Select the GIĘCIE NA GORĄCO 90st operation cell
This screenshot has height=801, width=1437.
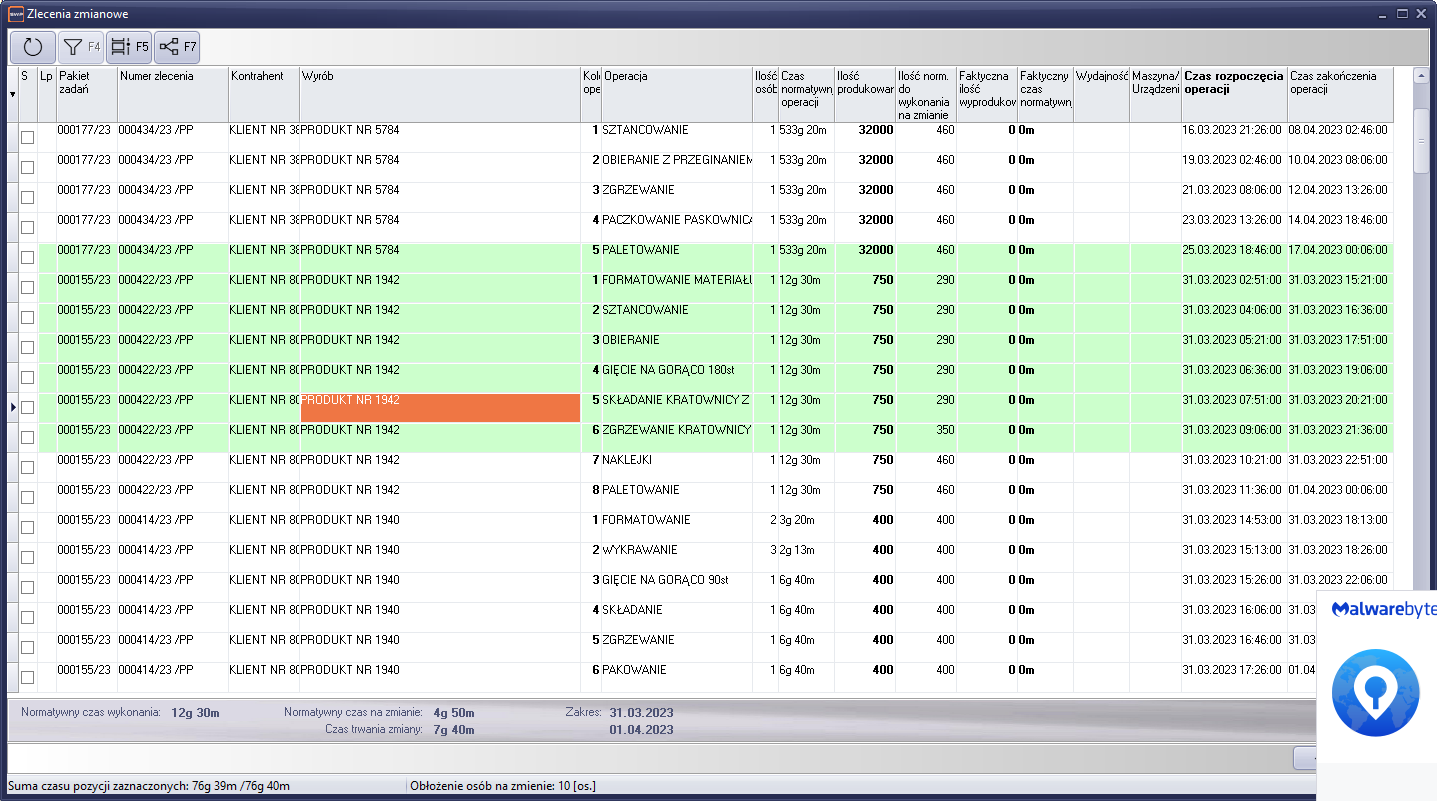(x=676, y=580)
